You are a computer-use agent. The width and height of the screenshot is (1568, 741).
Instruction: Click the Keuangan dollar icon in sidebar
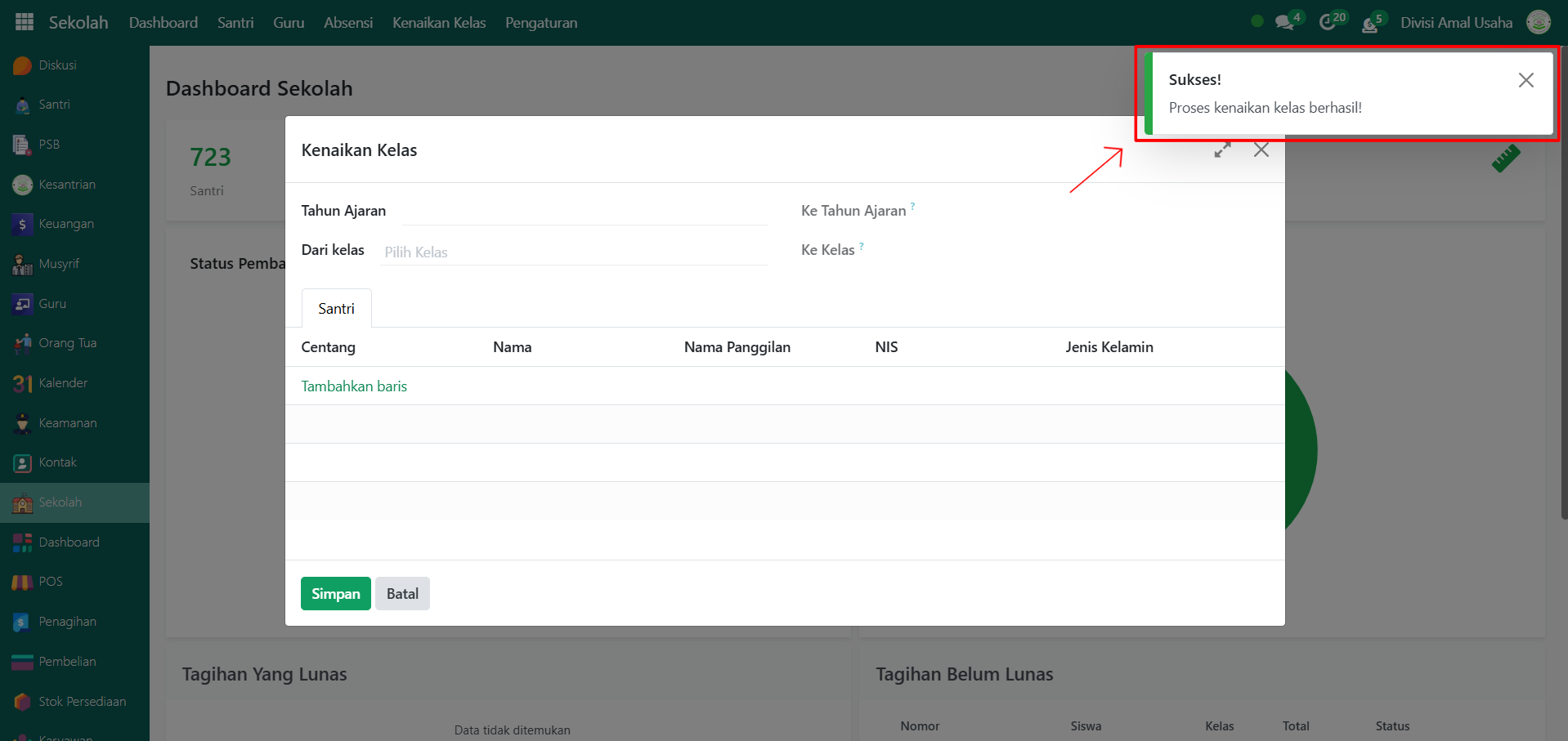(22, 224)
